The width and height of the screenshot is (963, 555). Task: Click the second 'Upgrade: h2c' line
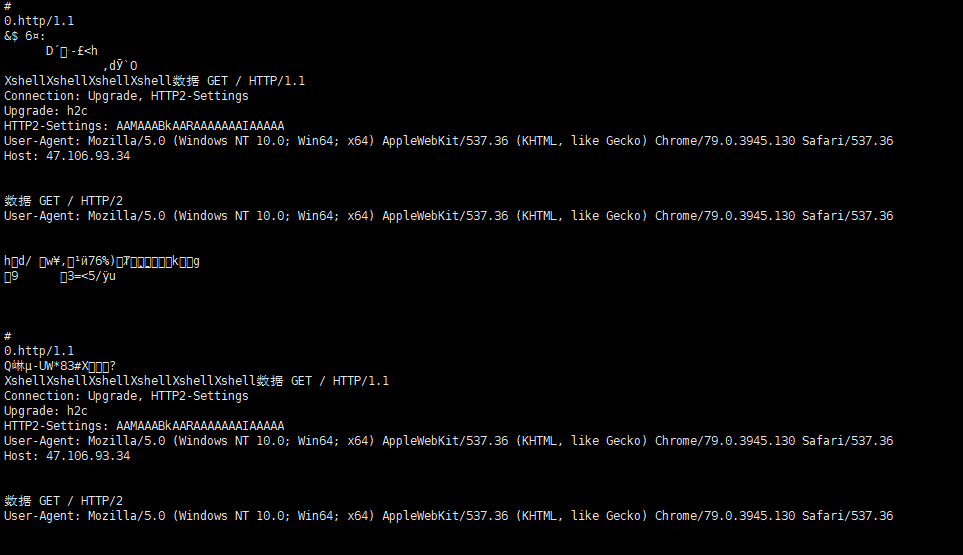tap(45, 411)
